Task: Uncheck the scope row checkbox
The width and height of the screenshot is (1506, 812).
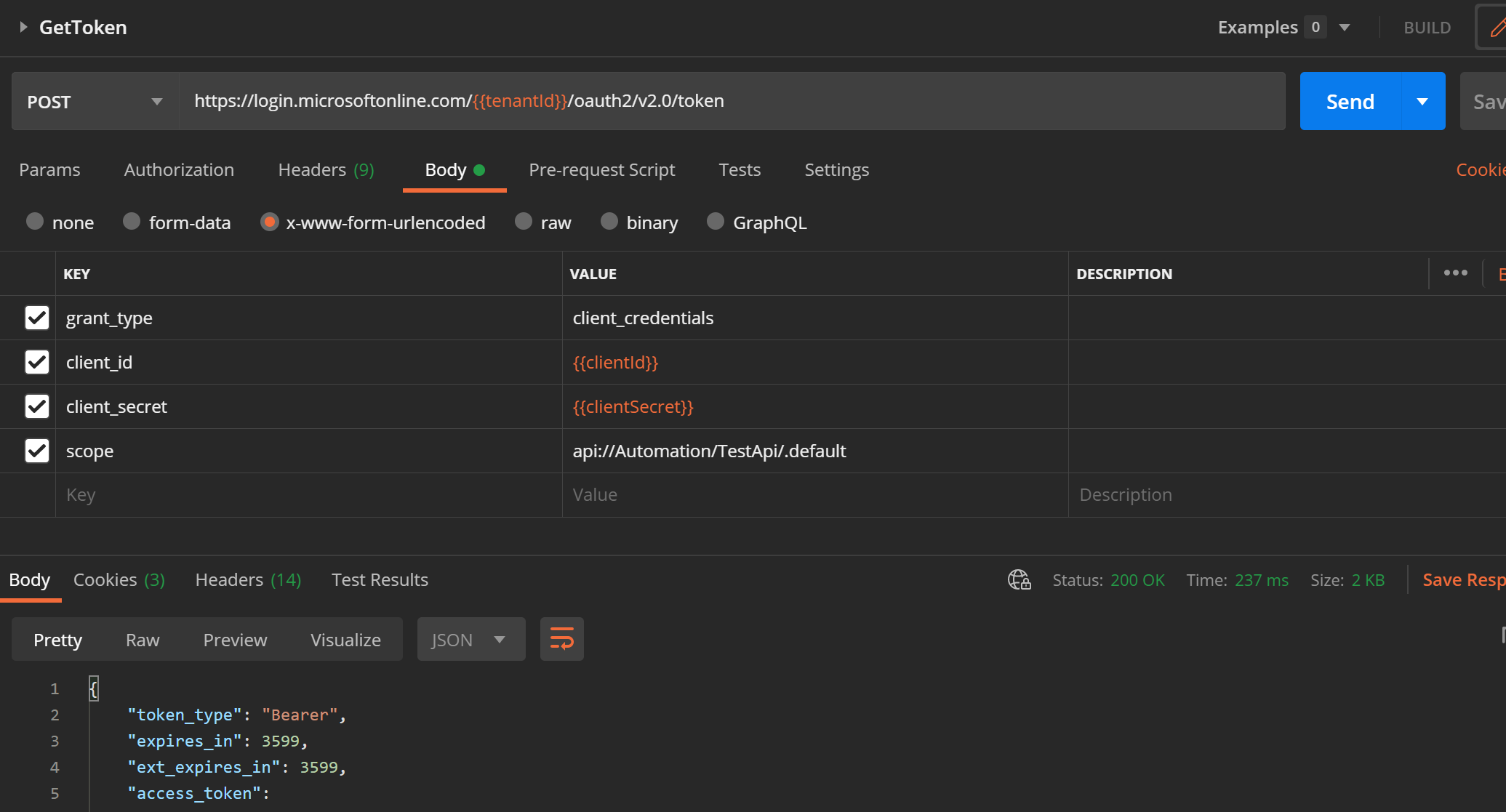Action: point(37,451)
